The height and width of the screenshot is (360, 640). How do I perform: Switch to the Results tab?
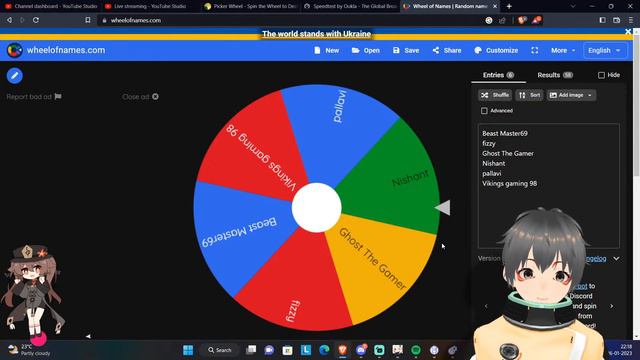(555, 75)
